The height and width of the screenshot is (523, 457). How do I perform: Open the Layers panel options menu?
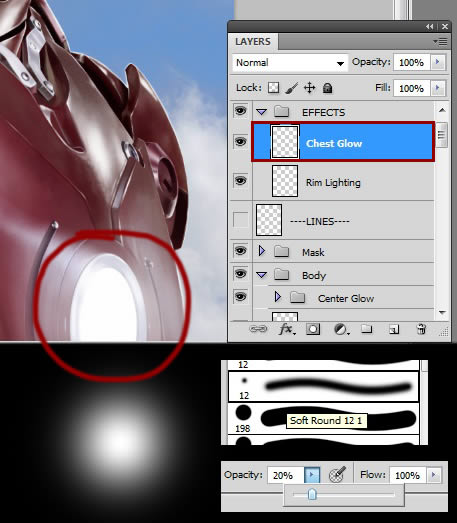coord(440,42)
